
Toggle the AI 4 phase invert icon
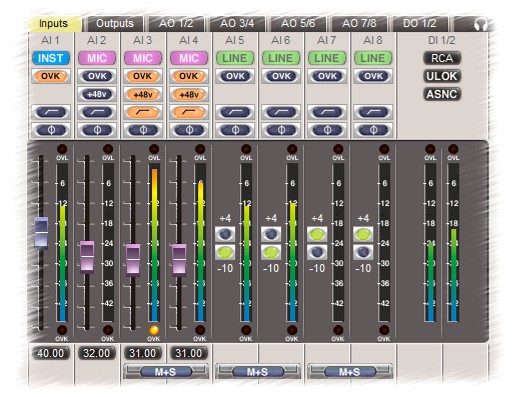[189, 130]
